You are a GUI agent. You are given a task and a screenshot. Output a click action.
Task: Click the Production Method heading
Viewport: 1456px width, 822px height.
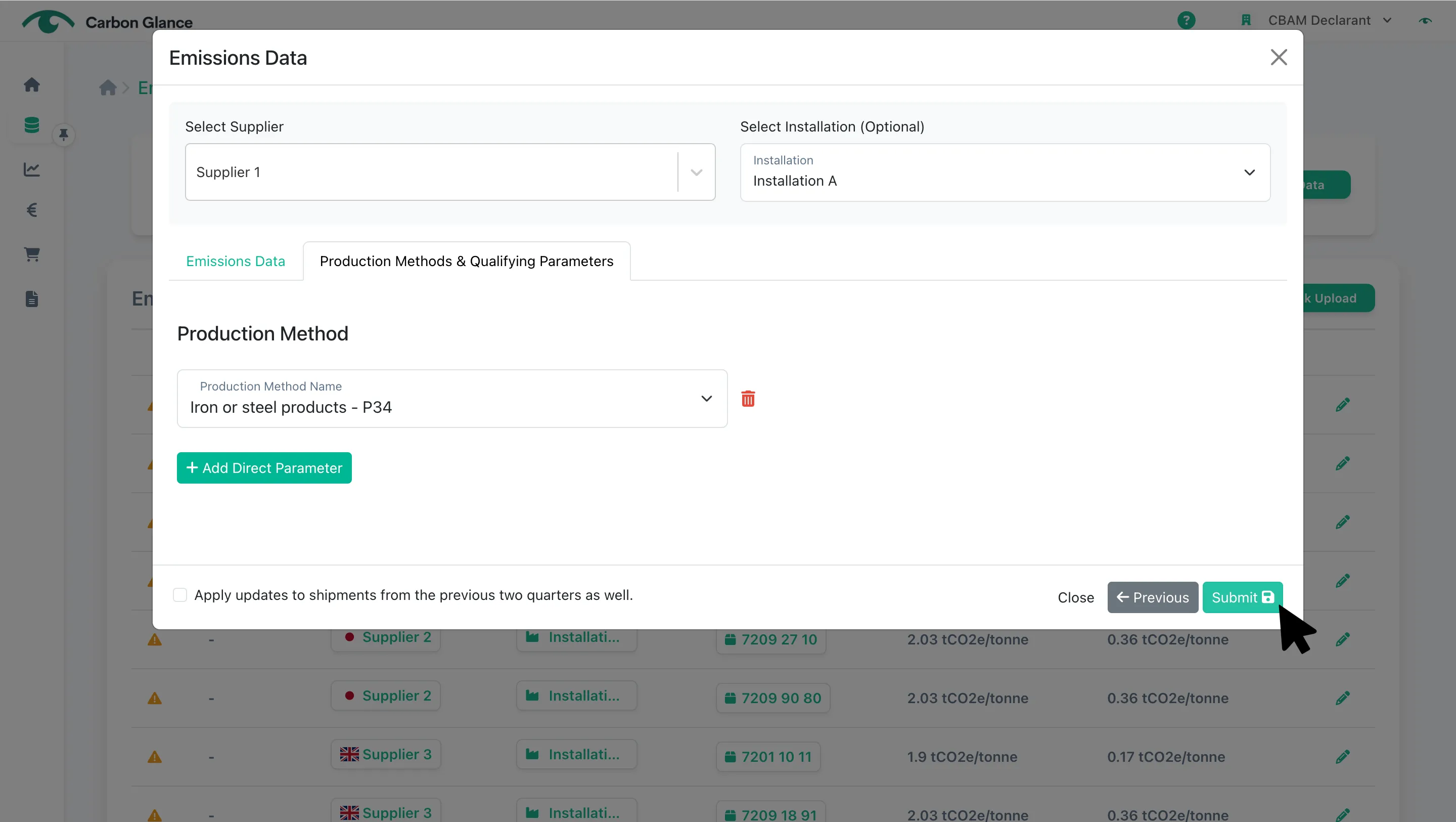pyautogui.click(x=262, y=334)
